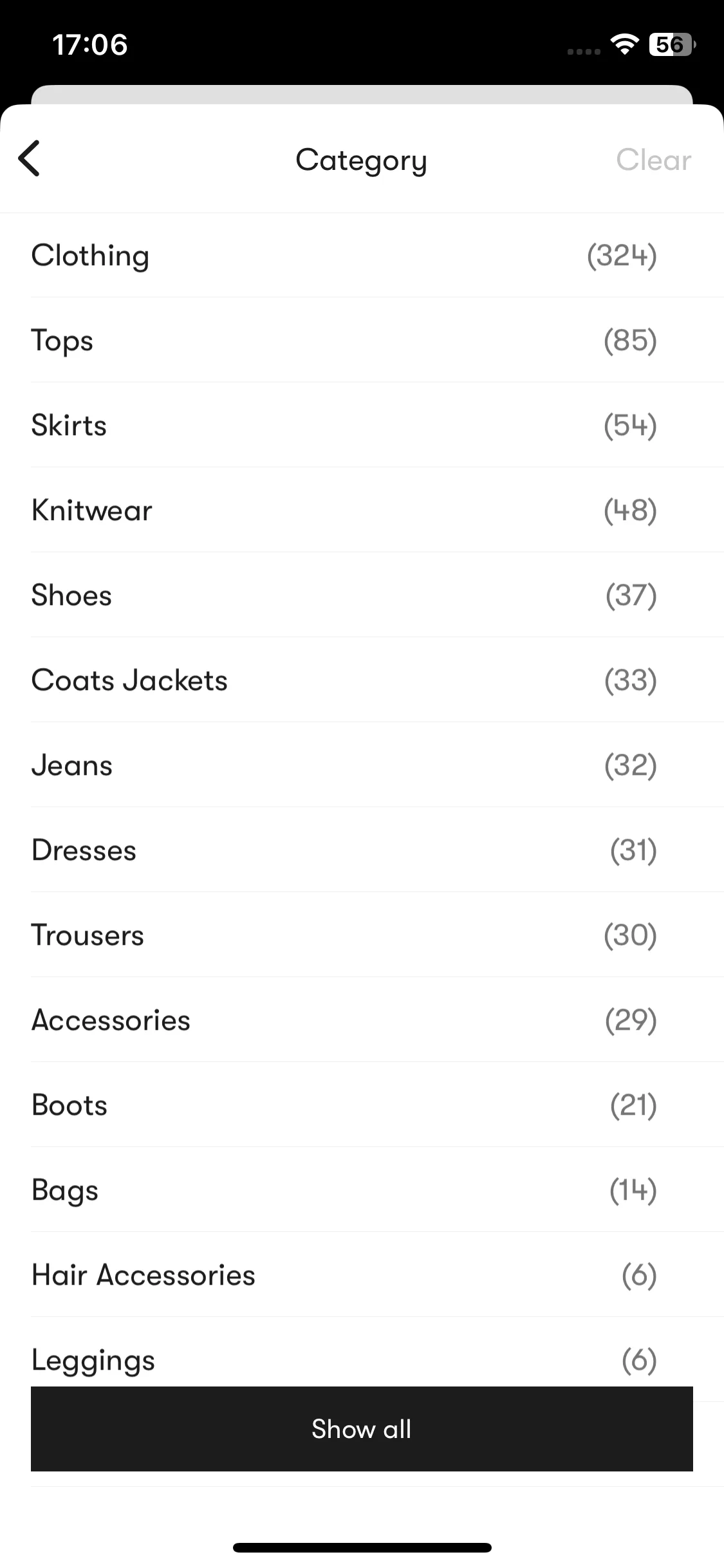Select the Trousers category

coord(362,935)
